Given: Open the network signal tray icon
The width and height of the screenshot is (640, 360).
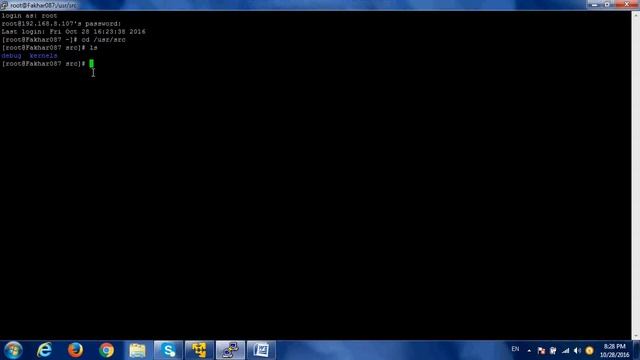Looking at the screenshot, I should tap(565, 351).
